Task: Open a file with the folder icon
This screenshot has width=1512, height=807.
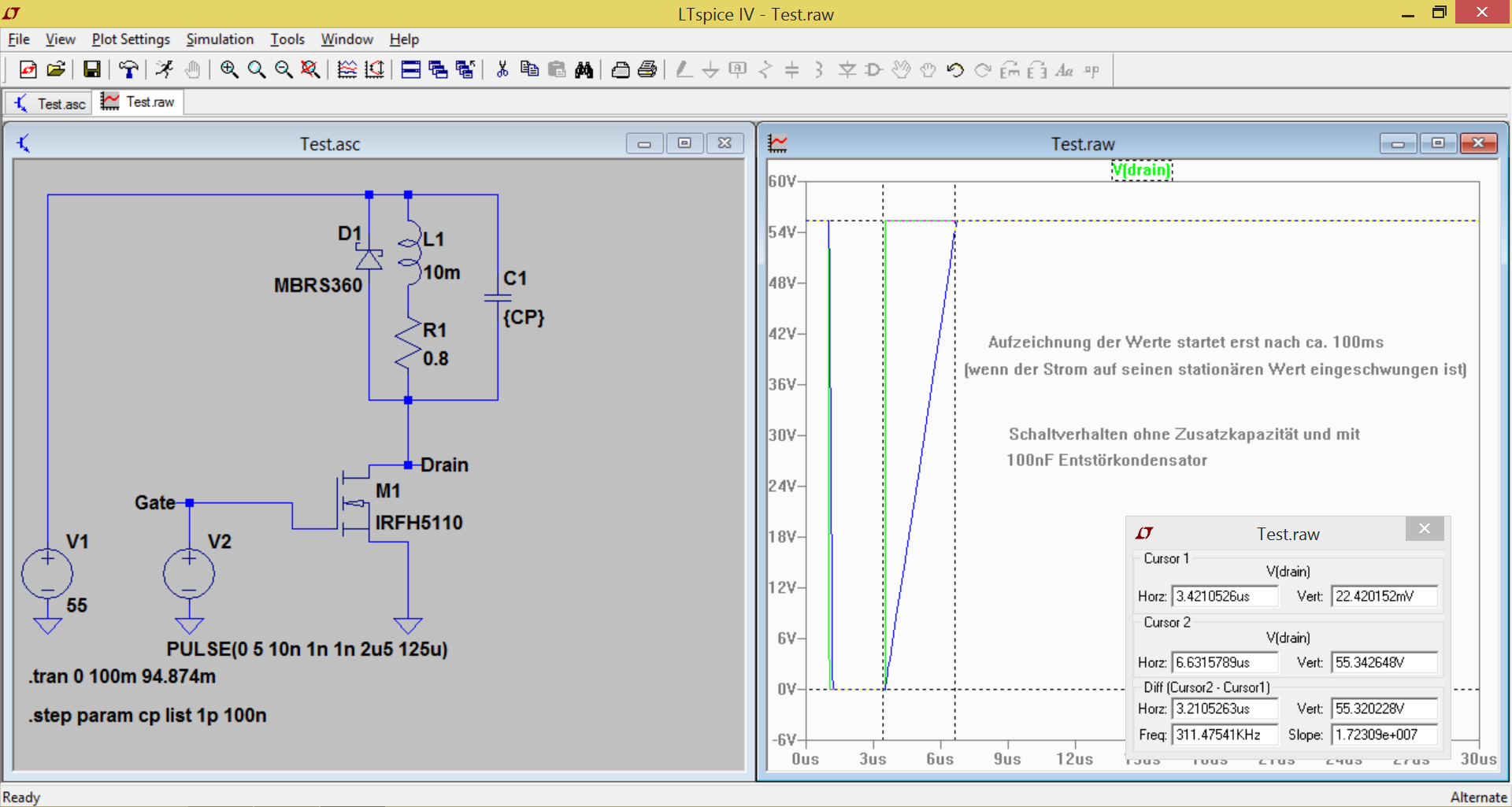Action: coord(56,70)
